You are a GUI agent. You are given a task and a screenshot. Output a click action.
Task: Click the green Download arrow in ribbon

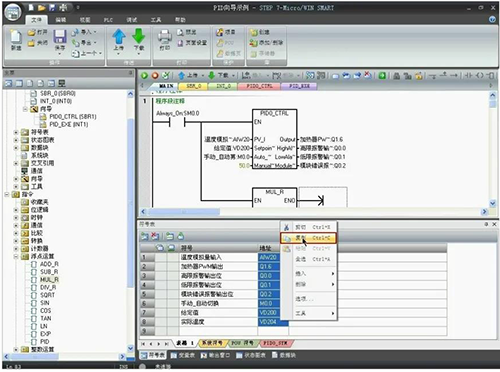click(x=139, y=36)
